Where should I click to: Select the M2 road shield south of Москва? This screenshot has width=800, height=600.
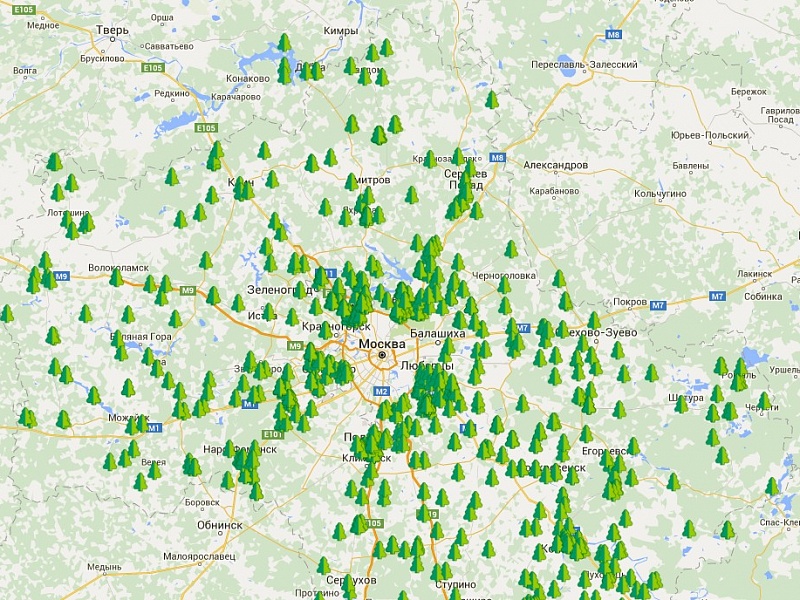(382, 391)
